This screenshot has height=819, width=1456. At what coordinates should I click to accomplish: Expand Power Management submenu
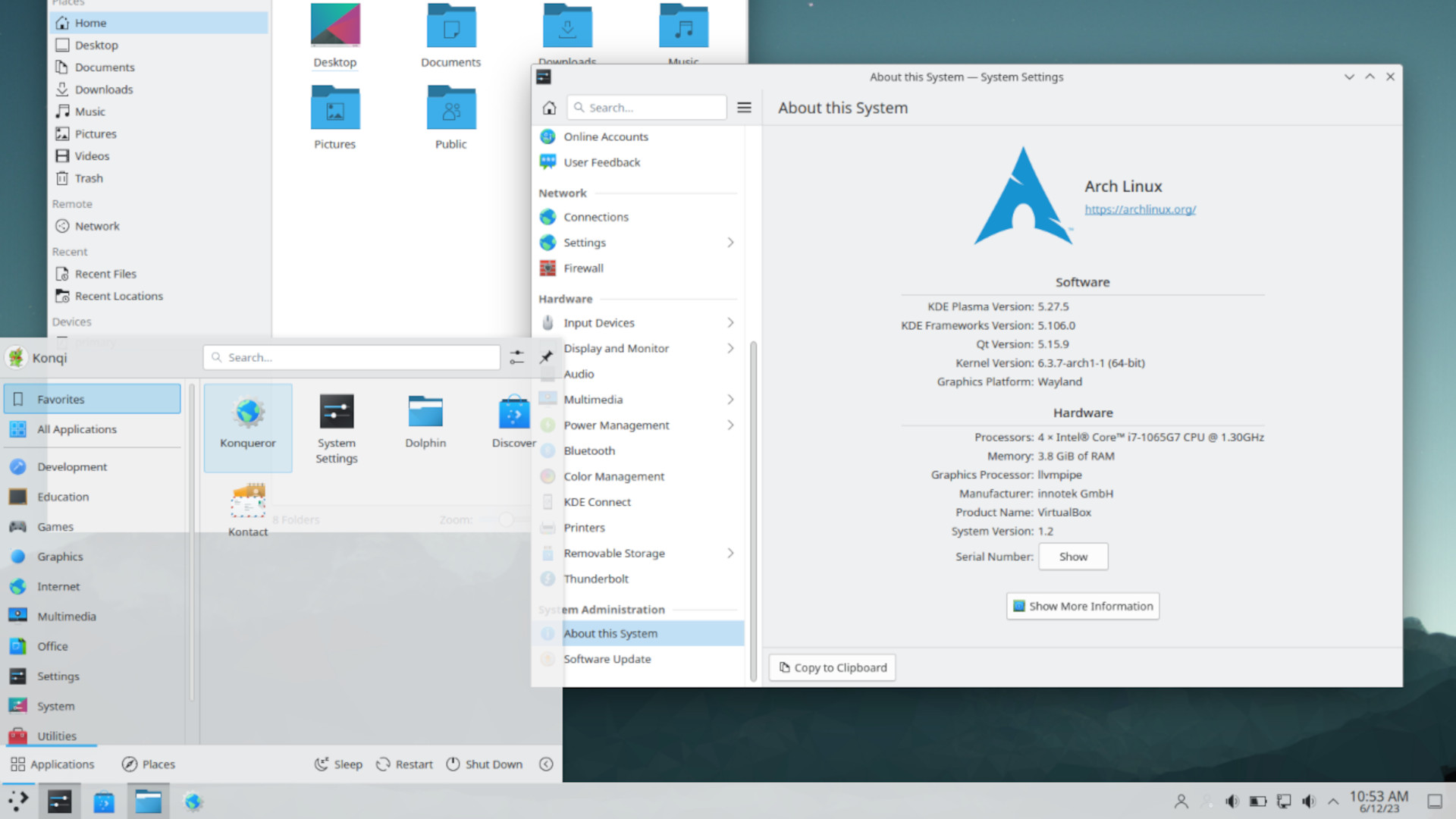coord(730,425)
